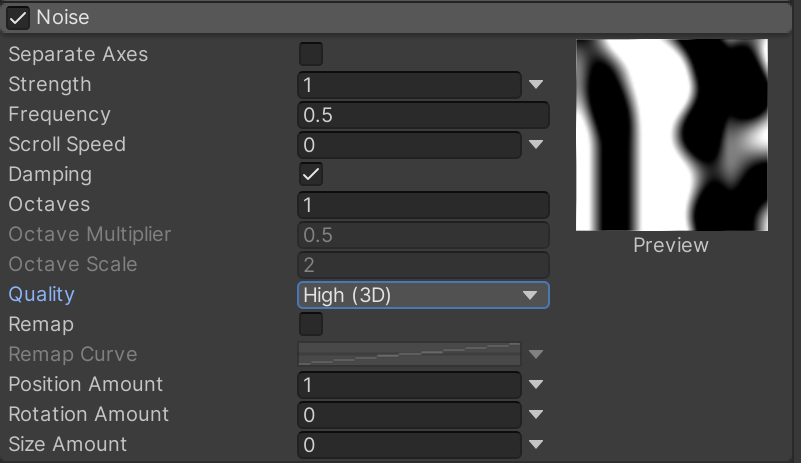Uncheck the Damping checkbox
The width and height of the screenshot is (801, 463).
[x=311, y=174]
